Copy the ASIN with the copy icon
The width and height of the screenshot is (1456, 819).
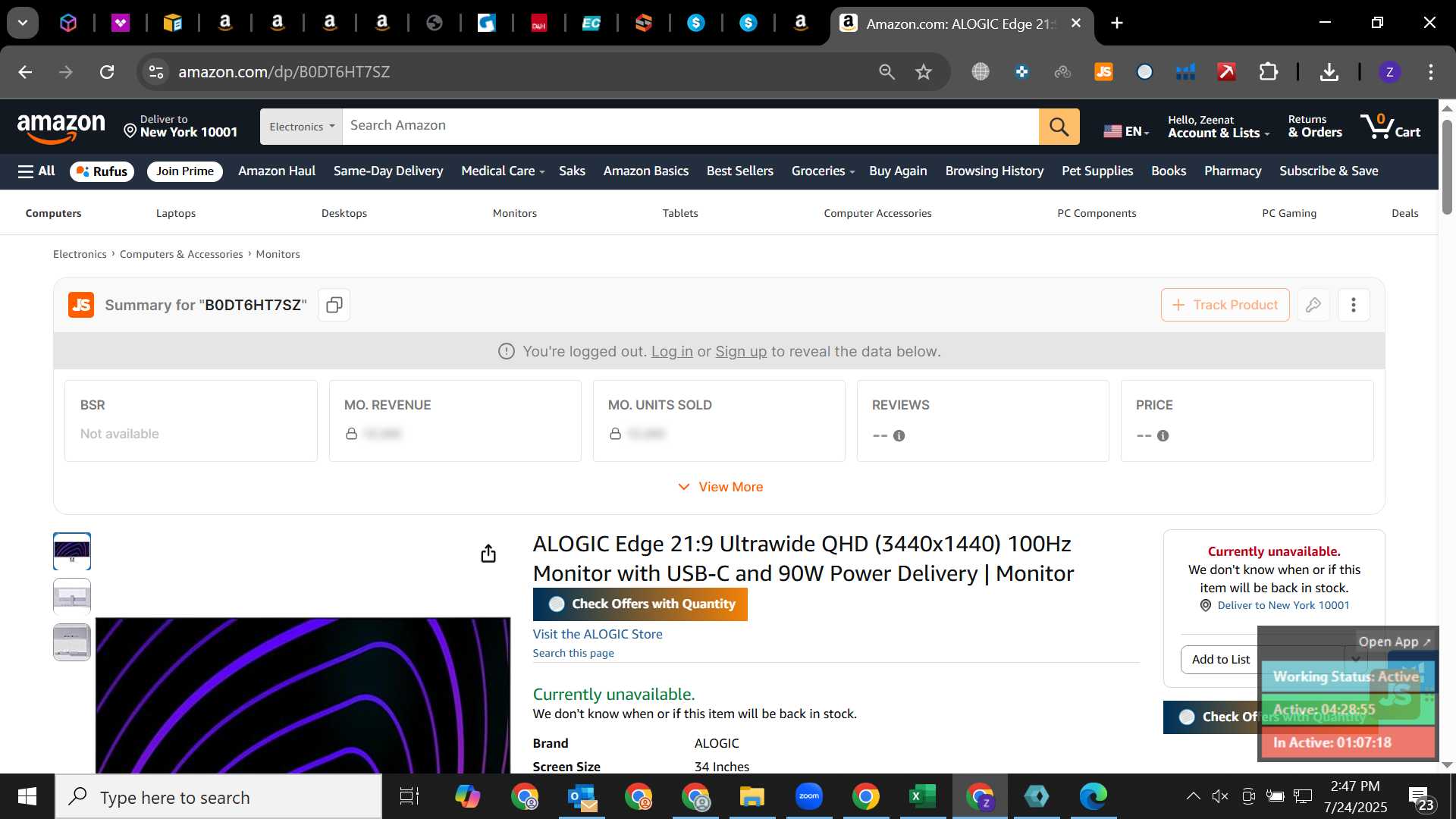pos(334,305)
